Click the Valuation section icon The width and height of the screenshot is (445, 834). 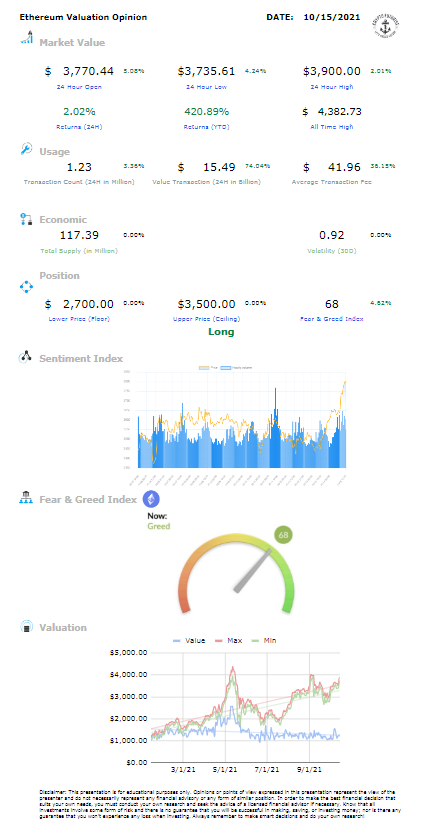(x=27, y=627)
